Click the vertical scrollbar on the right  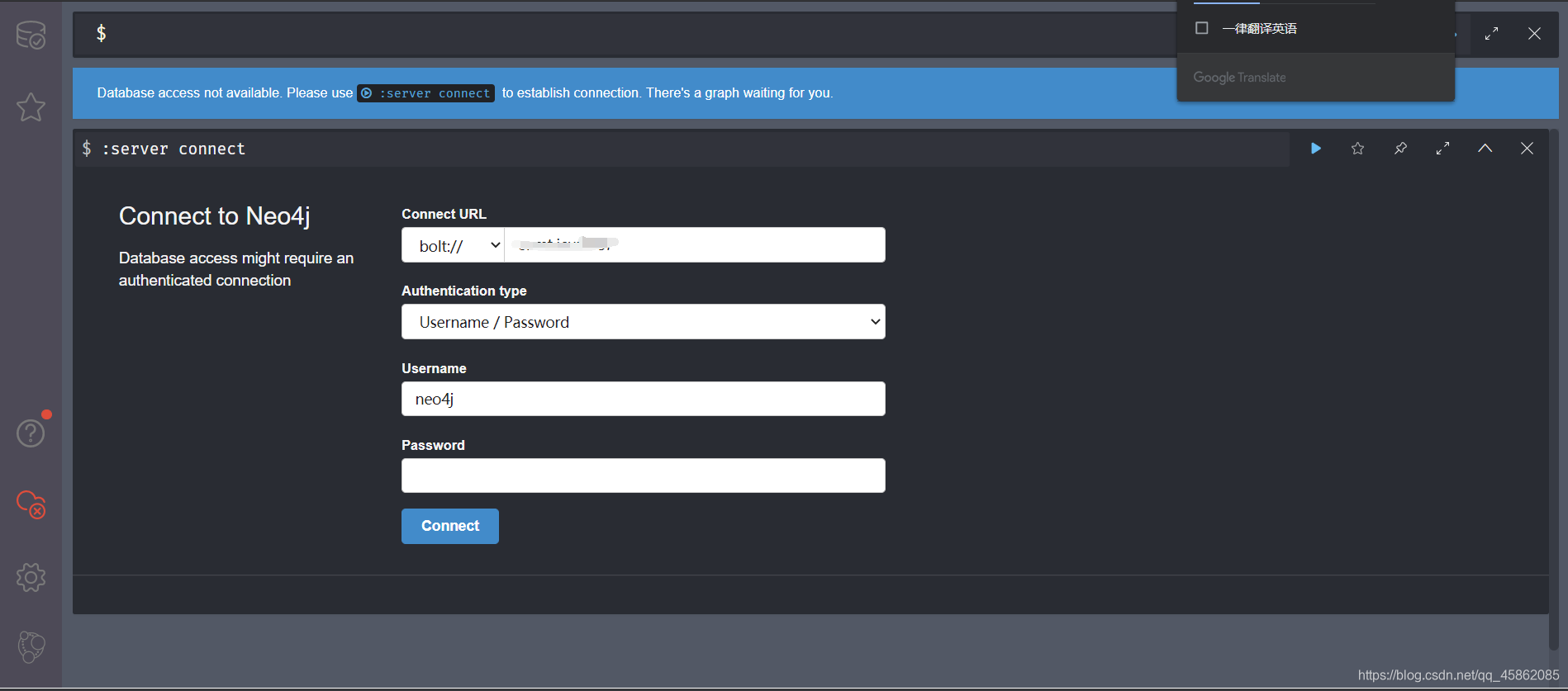(x=1553, y=388)
